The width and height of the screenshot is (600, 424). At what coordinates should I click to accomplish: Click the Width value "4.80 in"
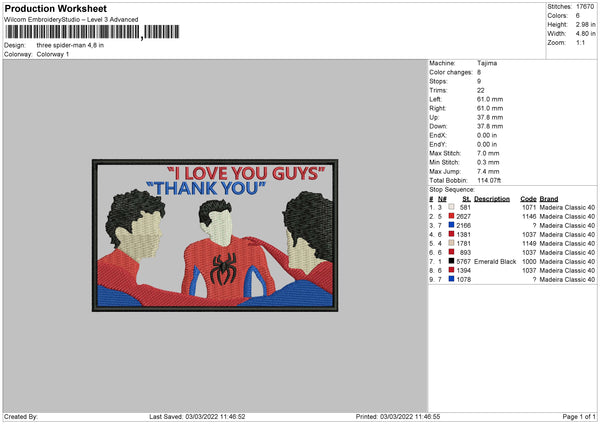pyautogui.click(x=585, y=34)
